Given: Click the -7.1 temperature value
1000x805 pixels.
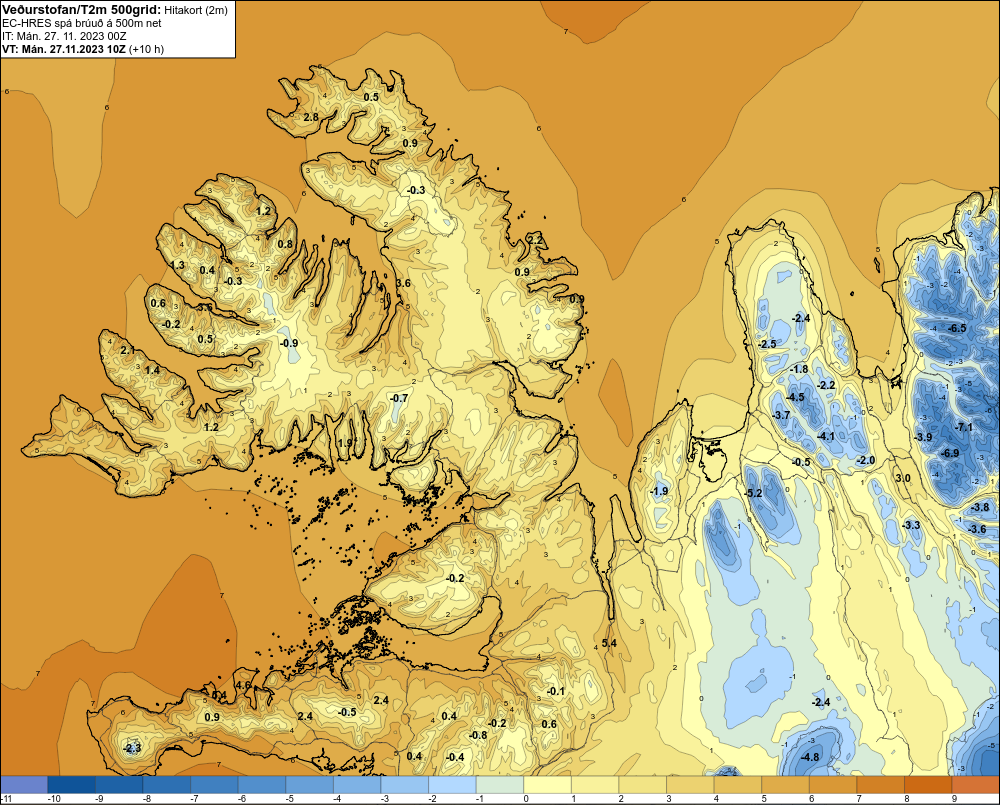Looking at the screenshot, I should pos(964,427).
